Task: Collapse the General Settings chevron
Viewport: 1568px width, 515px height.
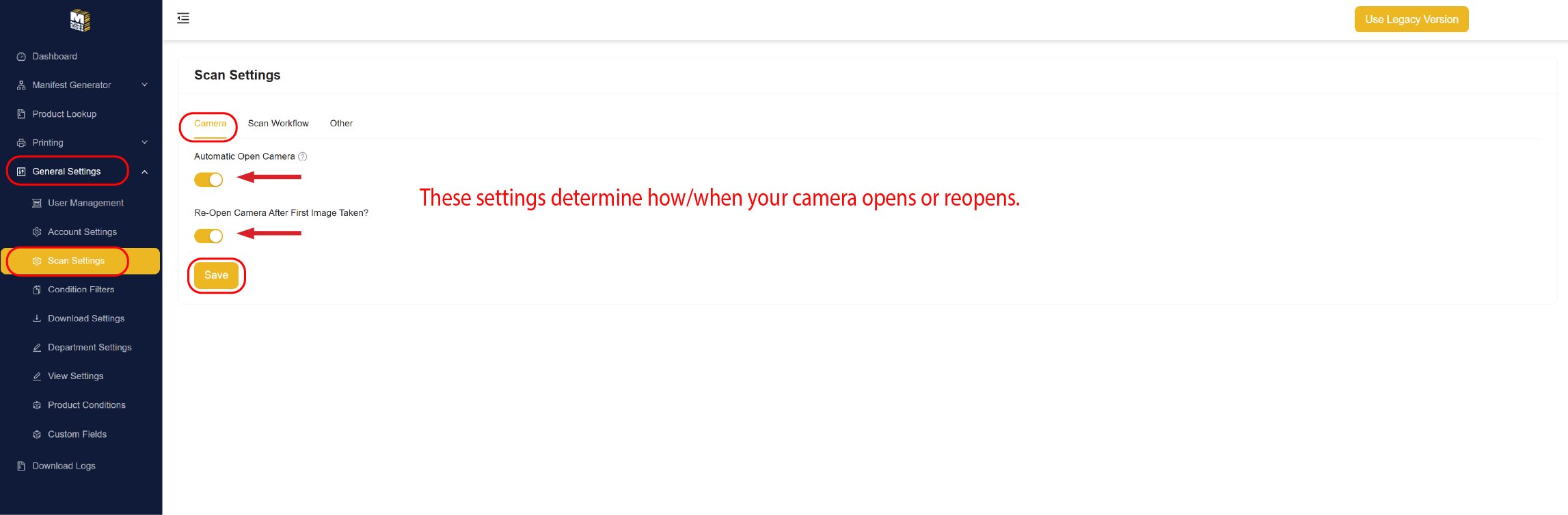Action: pyautogui.click(x=144, y=172)
